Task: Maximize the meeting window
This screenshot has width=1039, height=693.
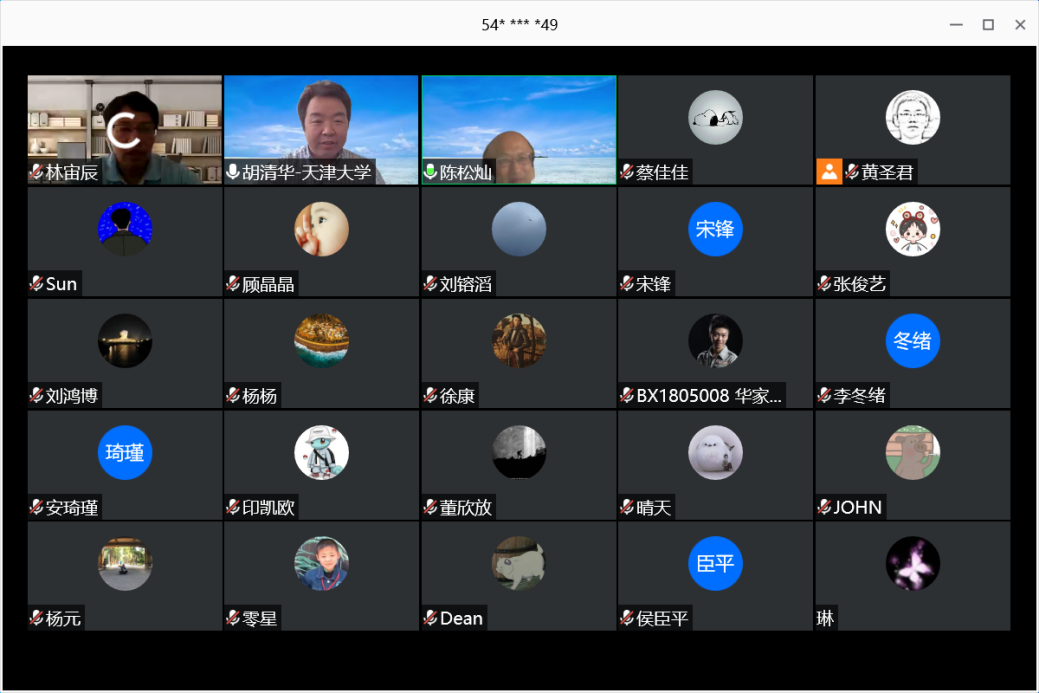Action: pos(988,24)
